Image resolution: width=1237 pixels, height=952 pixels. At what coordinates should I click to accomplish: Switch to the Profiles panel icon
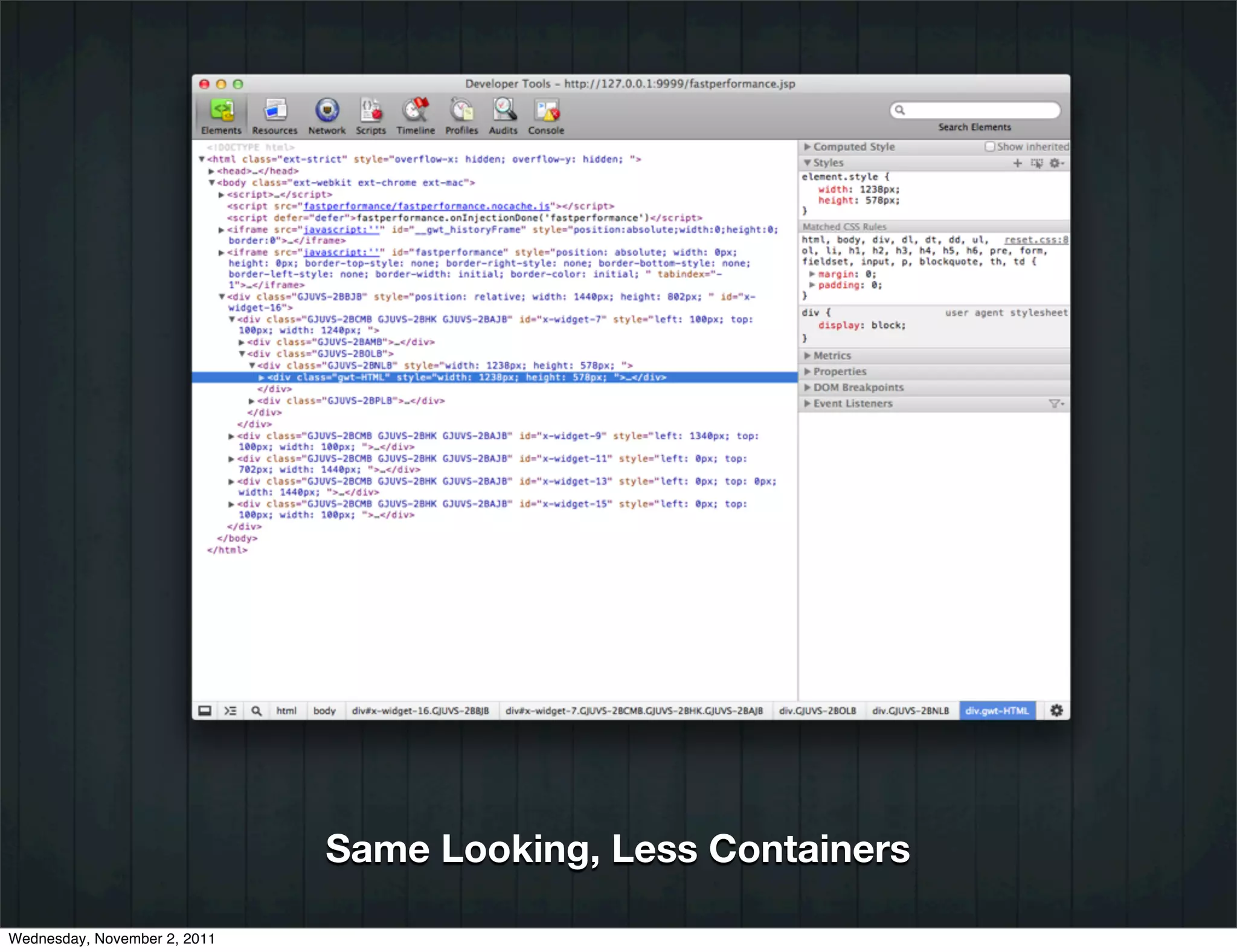tap(461, 110)
